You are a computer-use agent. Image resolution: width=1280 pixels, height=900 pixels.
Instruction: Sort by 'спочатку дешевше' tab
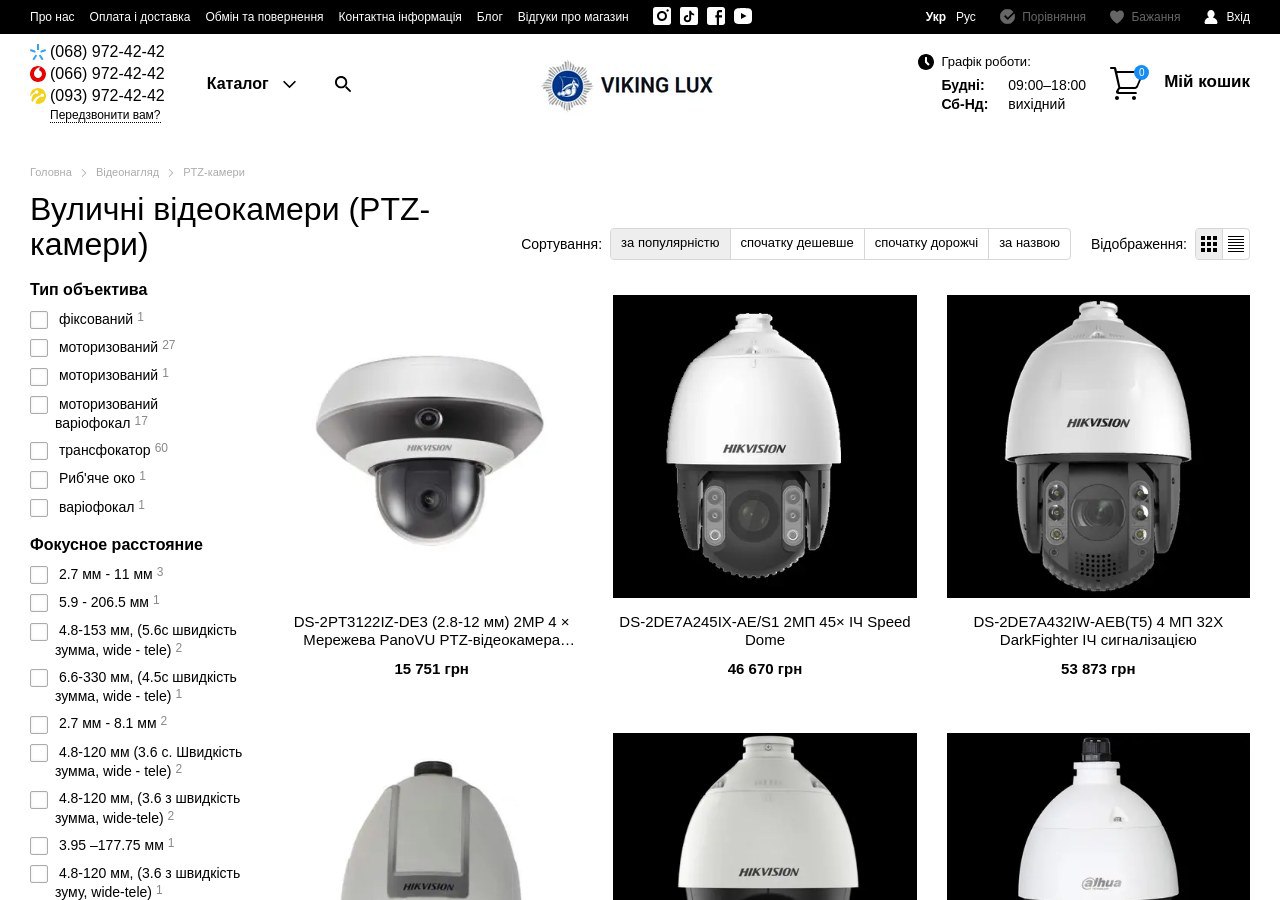797,243
